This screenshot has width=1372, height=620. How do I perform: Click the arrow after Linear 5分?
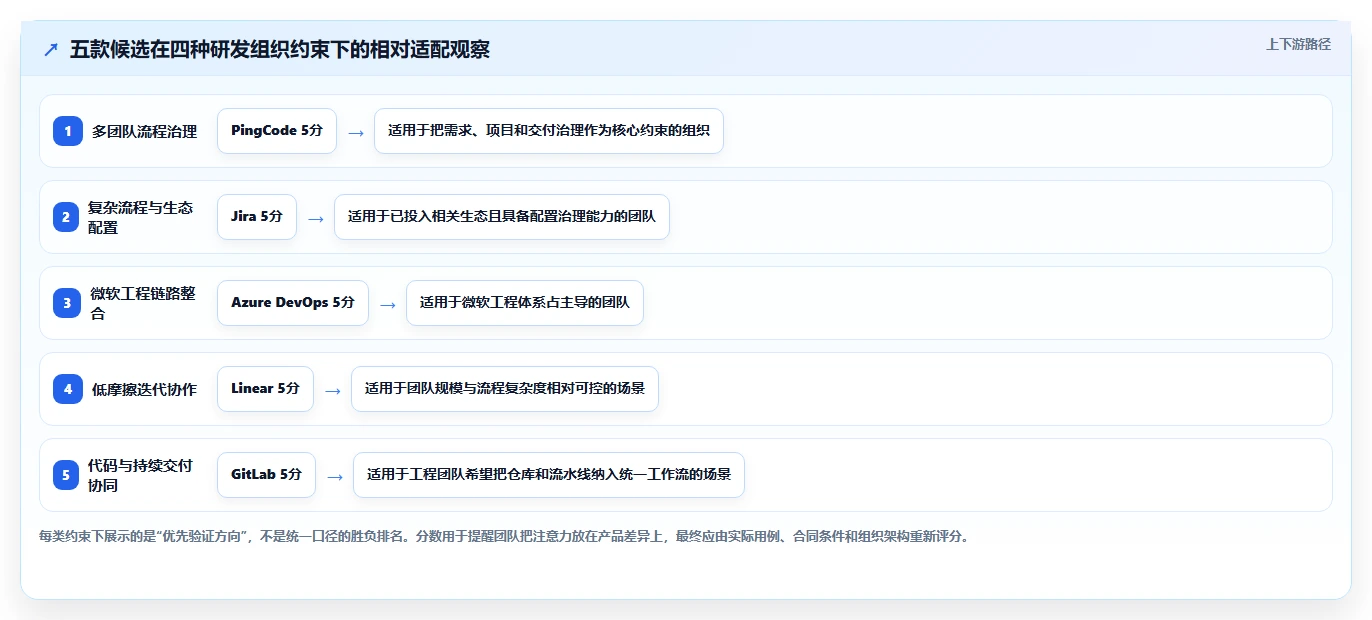(333, 391)
